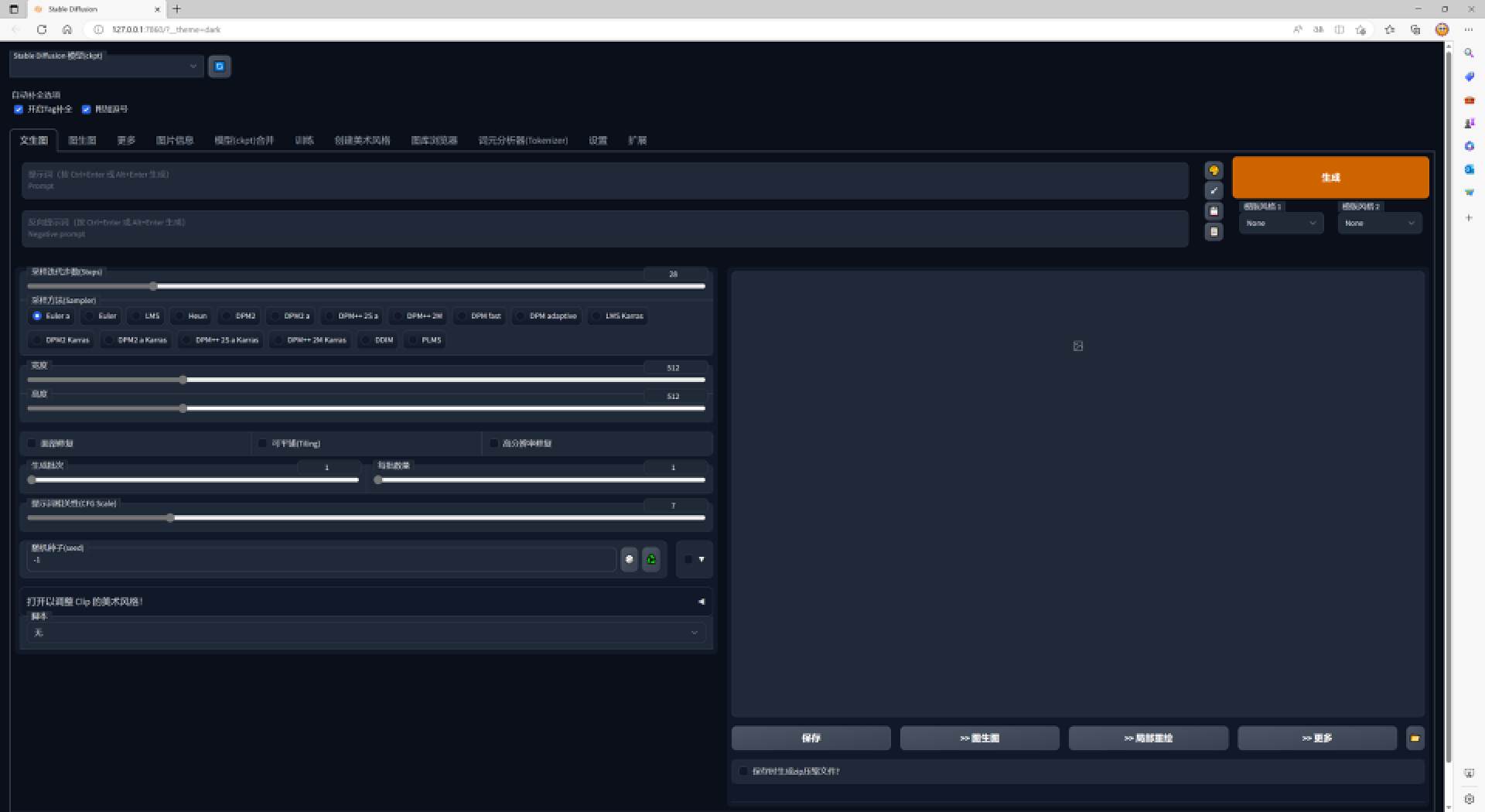Click the CFG Scale slider track

366,518
